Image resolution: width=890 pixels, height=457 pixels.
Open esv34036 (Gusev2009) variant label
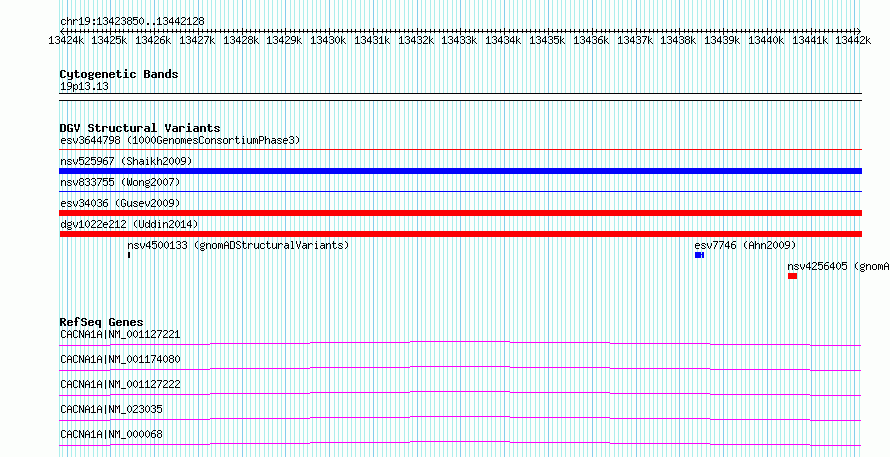[x=120, y=203]
